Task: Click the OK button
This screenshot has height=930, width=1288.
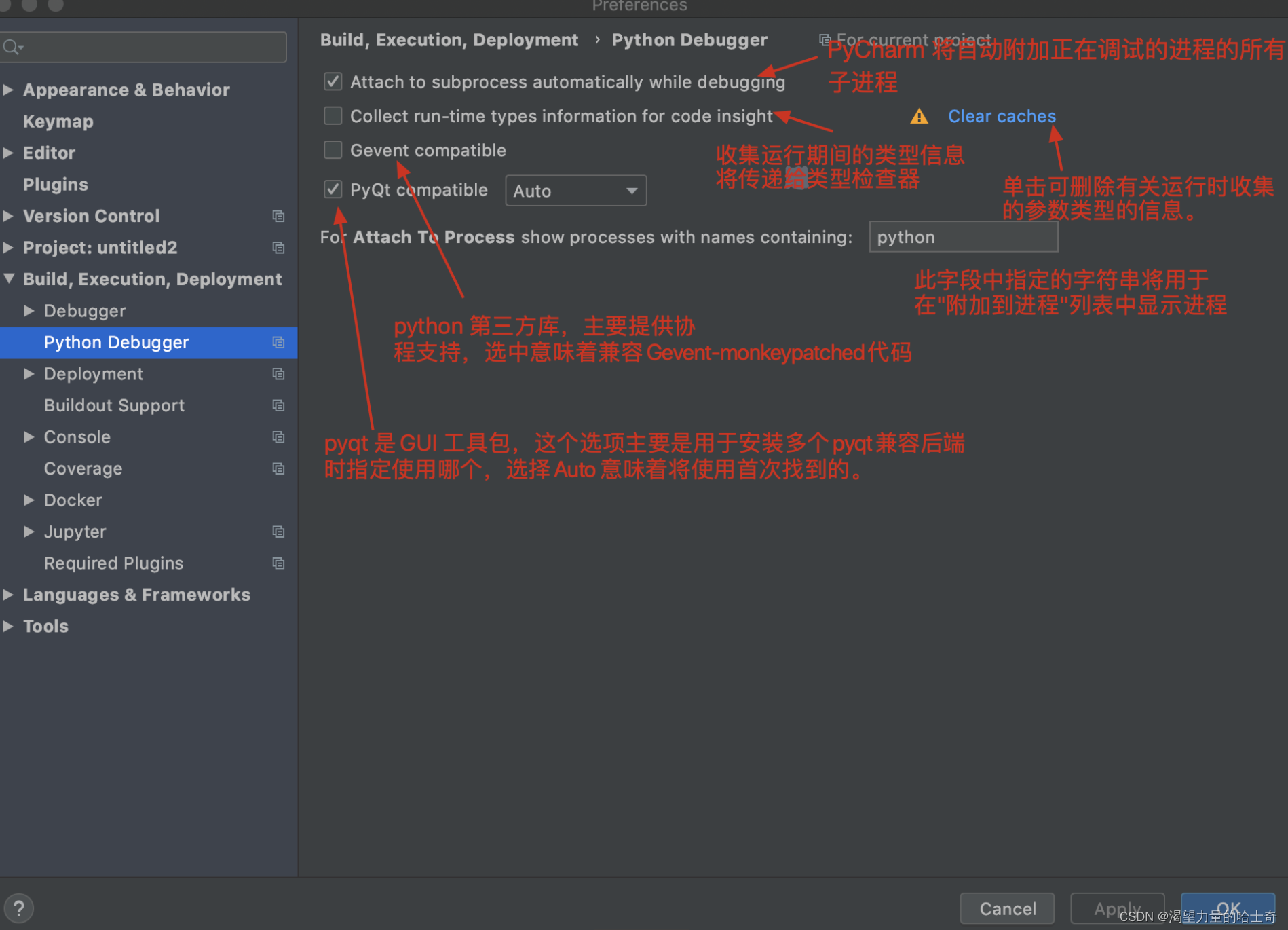Action: point(1228,908)
